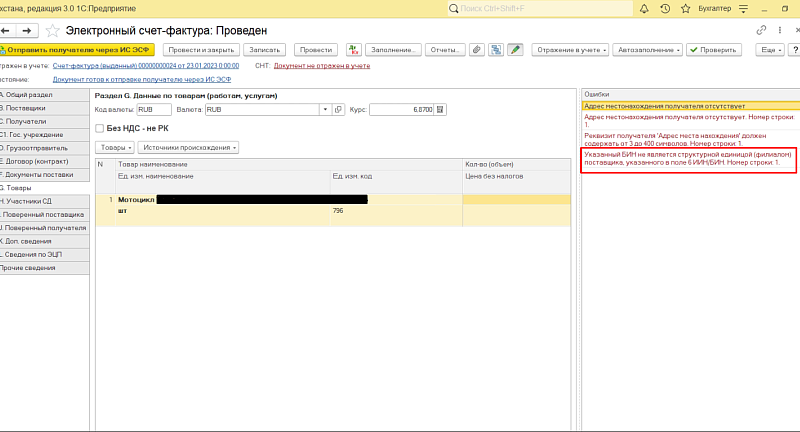800x432 pixels.
Task: Open the Участники СД section tab
Action: pyautogui.click(x=34, y=201)
